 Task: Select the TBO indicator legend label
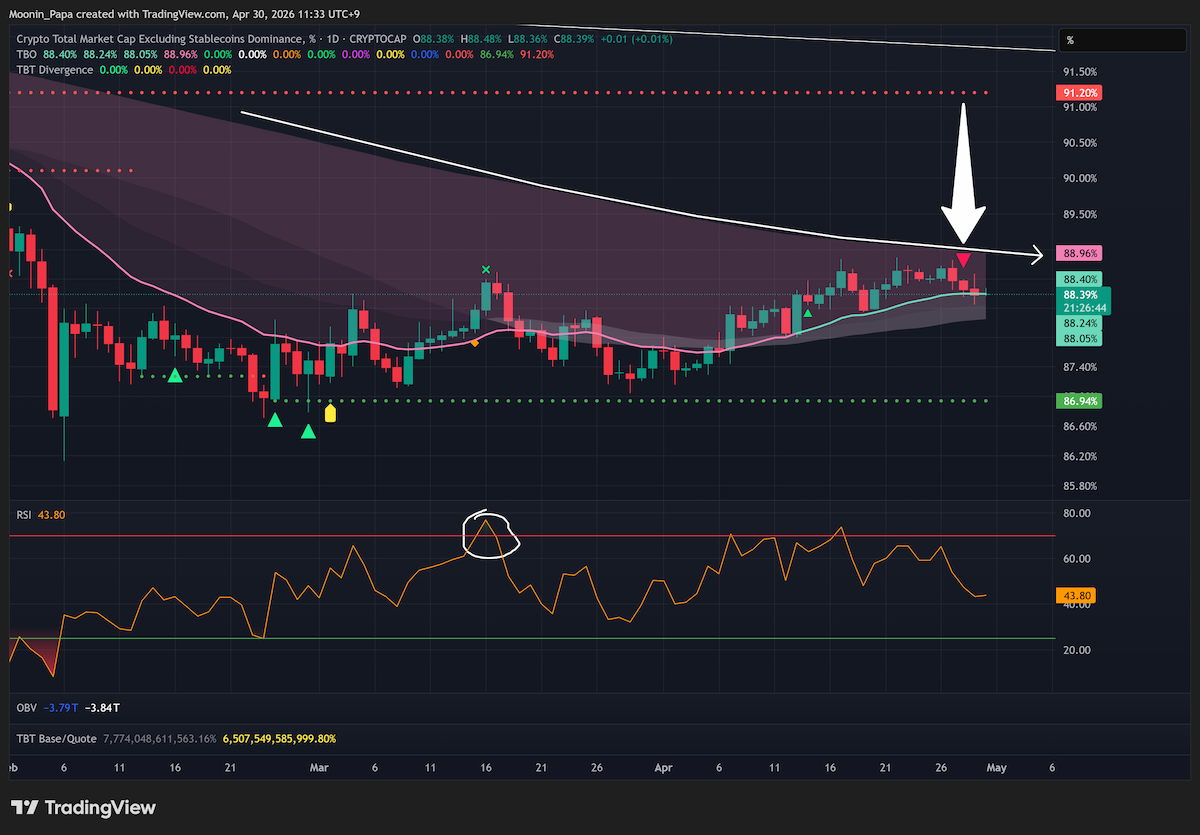coord(27,54)
